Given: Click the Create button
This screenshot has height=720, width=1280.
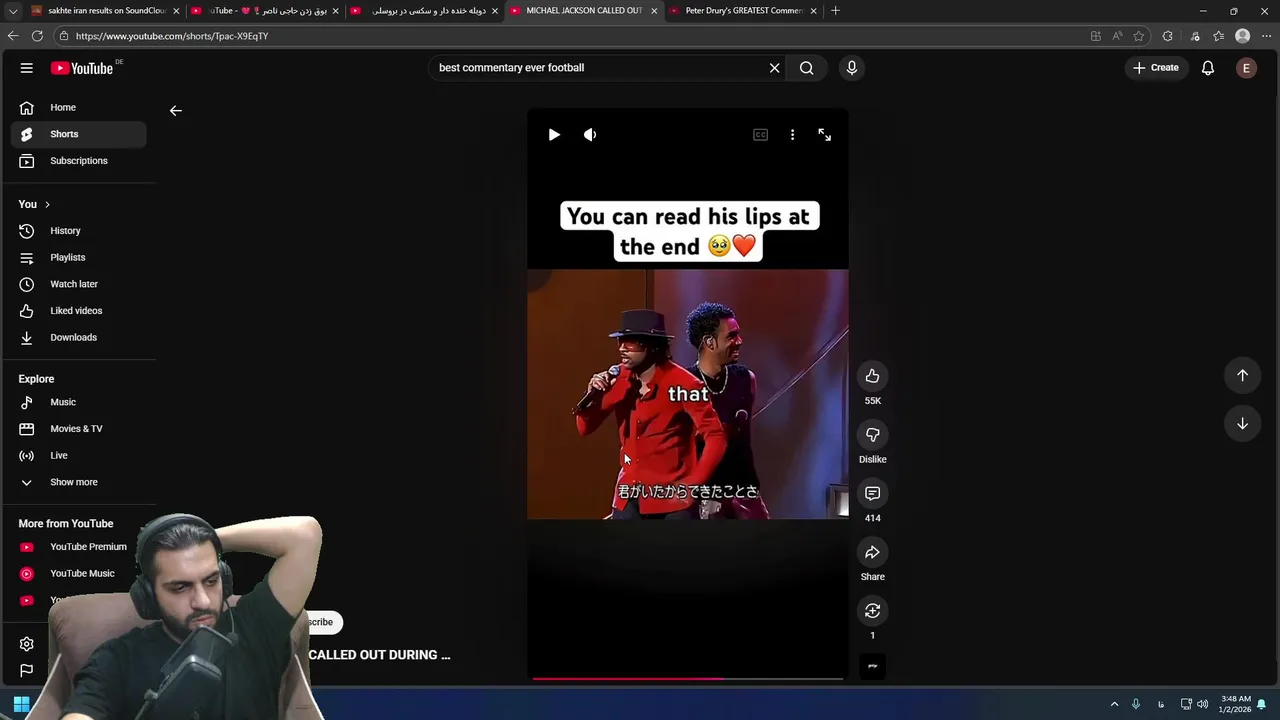Looking at the screenshot, I should (1156, 68).
